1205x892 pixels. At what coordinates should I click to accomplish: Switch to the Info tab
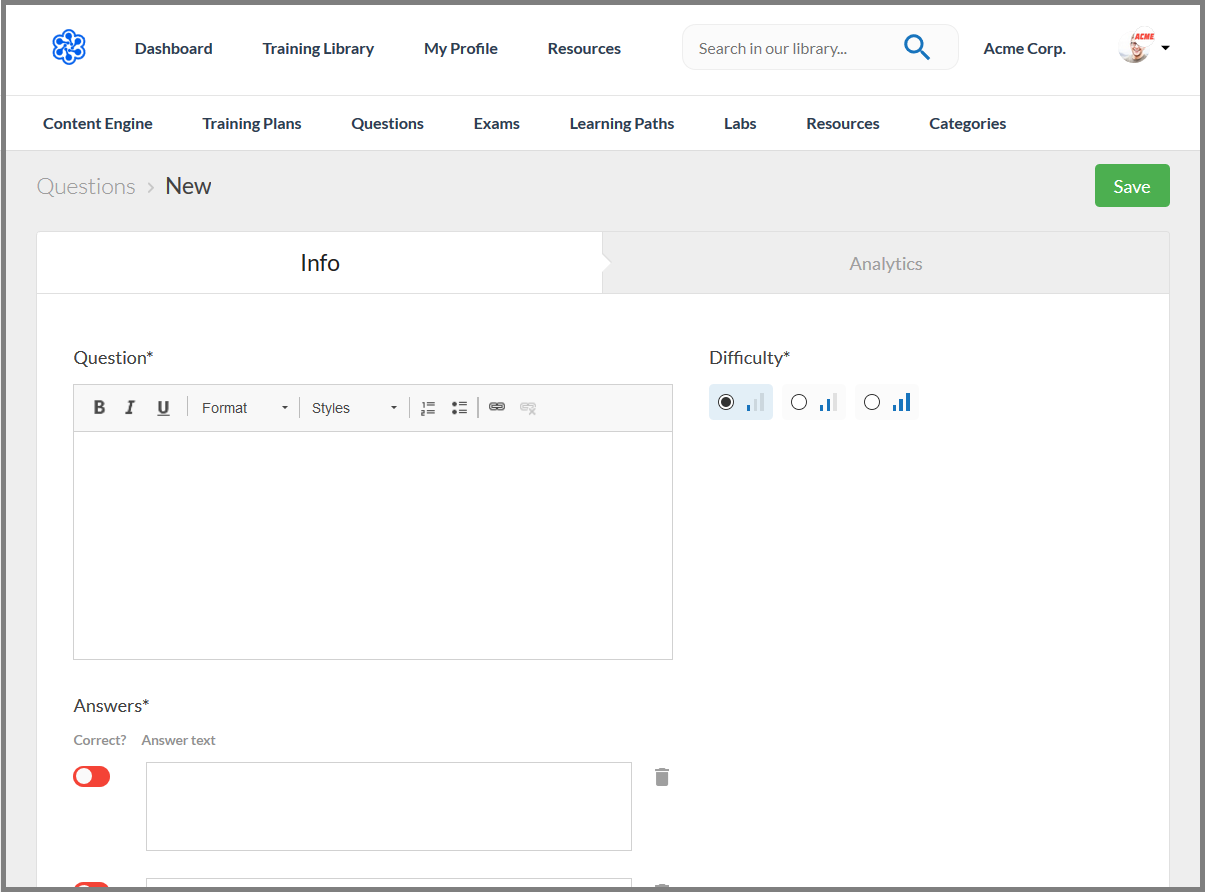point(320,263)
